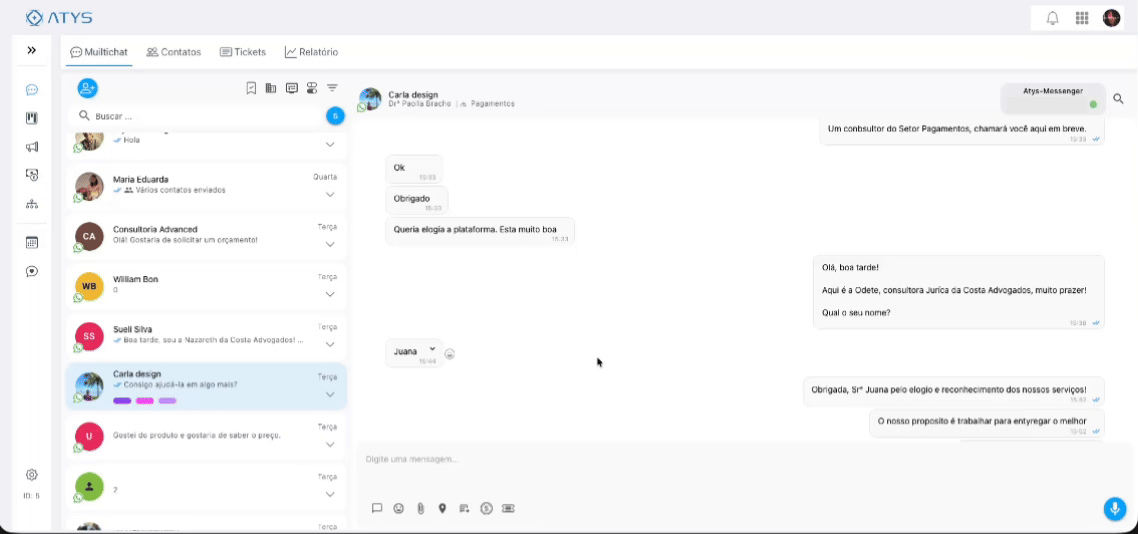The width and height of the screenshot is (1138, 534).
Task: Click the purple tag on Carla design
Action: (122, 400)
